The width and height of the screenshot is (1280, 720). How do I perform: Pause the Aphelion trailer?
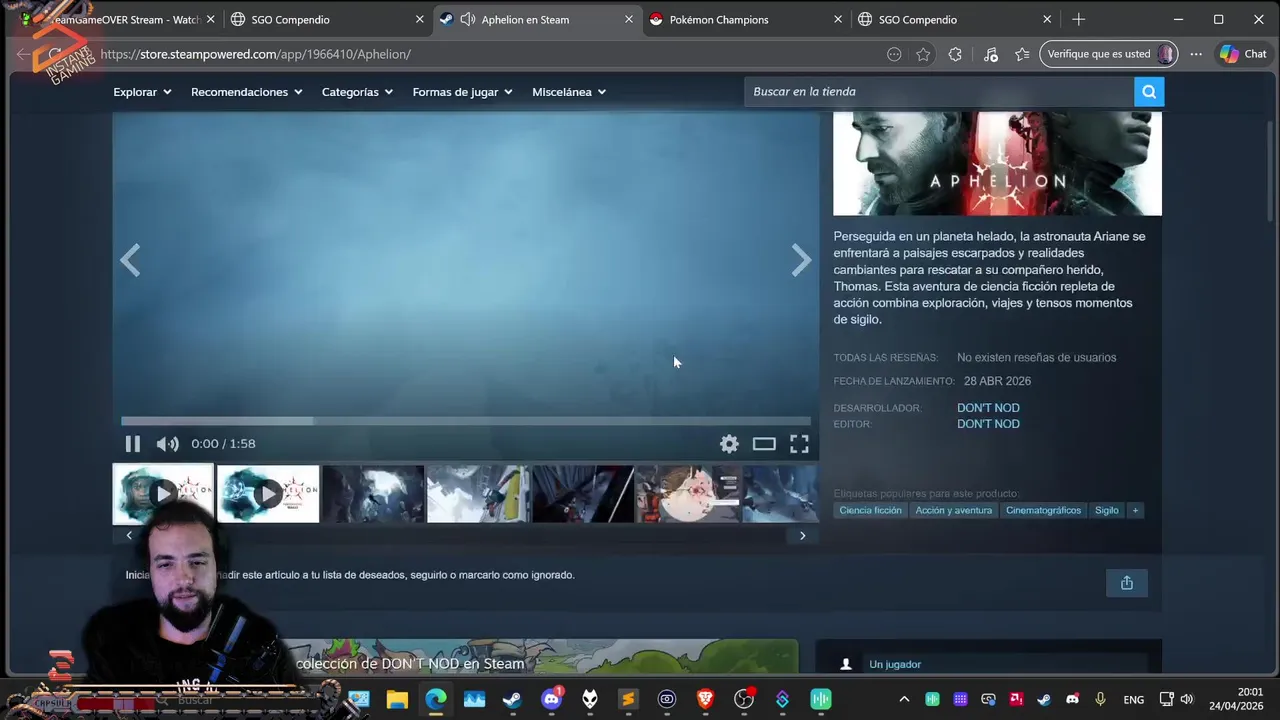point(132,444)
